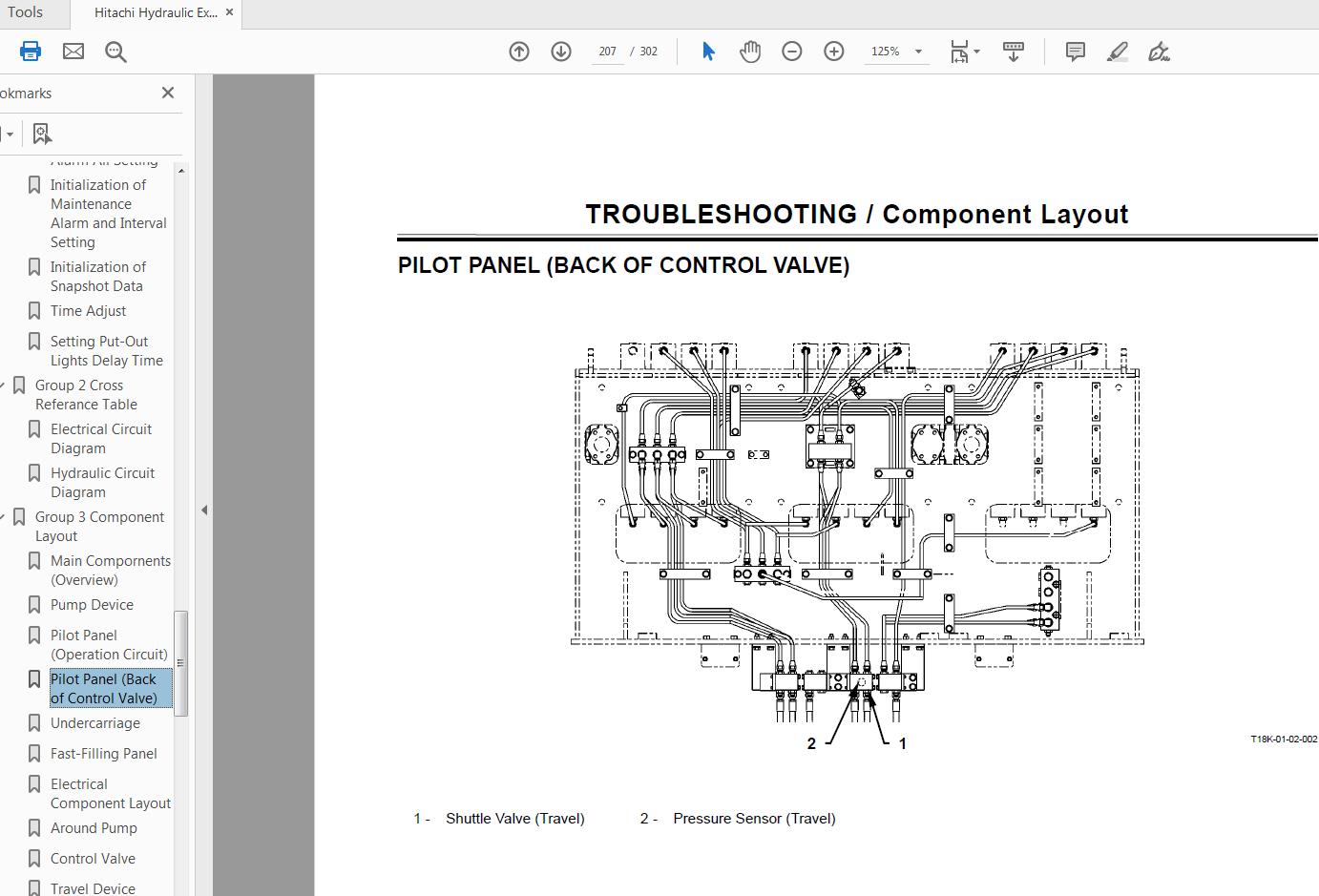Close the Bookmarks panel
The image size is (1319, 896).
click(x=168, y=93)
